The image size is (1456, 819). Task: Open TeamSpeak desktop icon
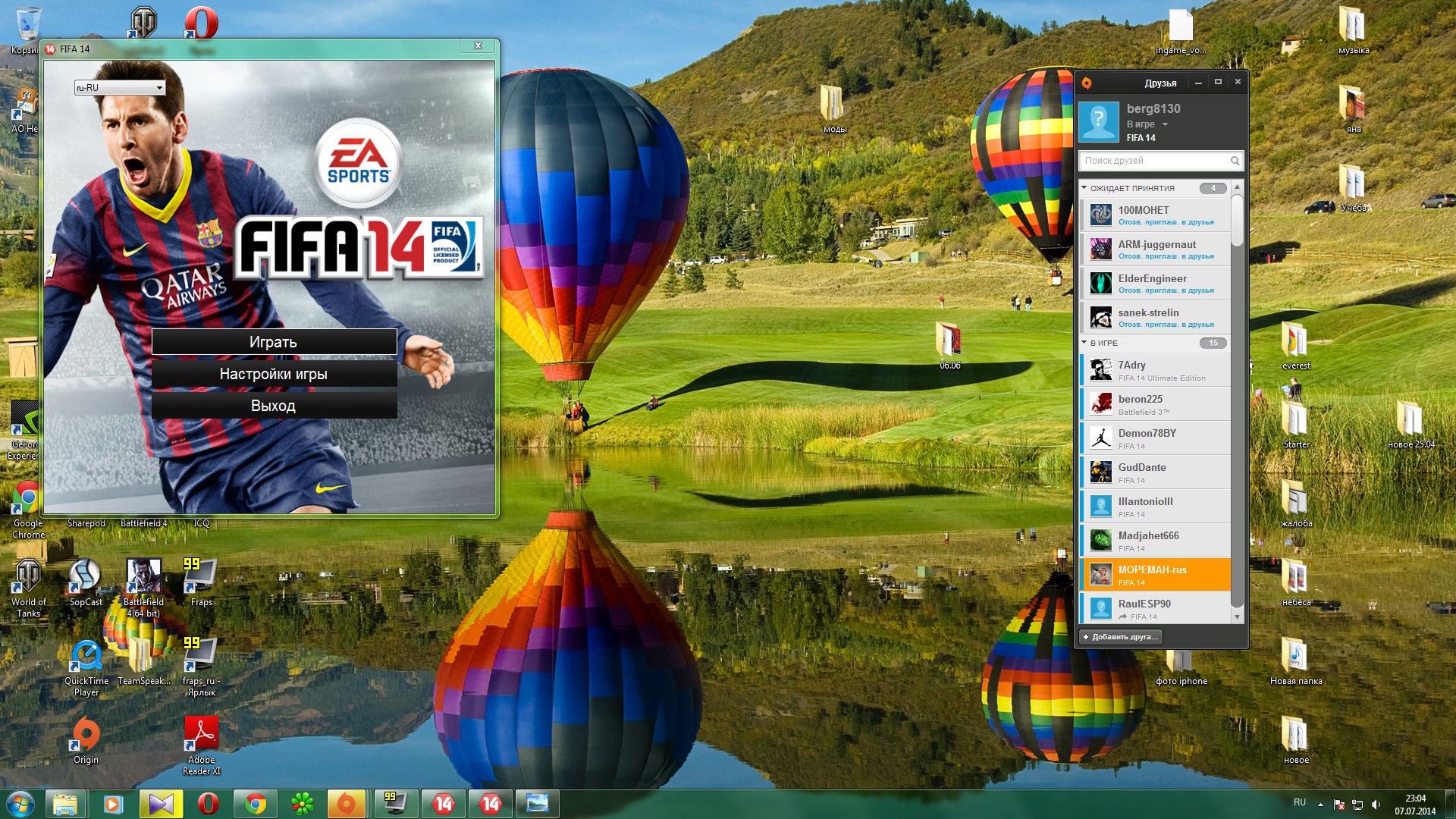(x=143, y=662)
